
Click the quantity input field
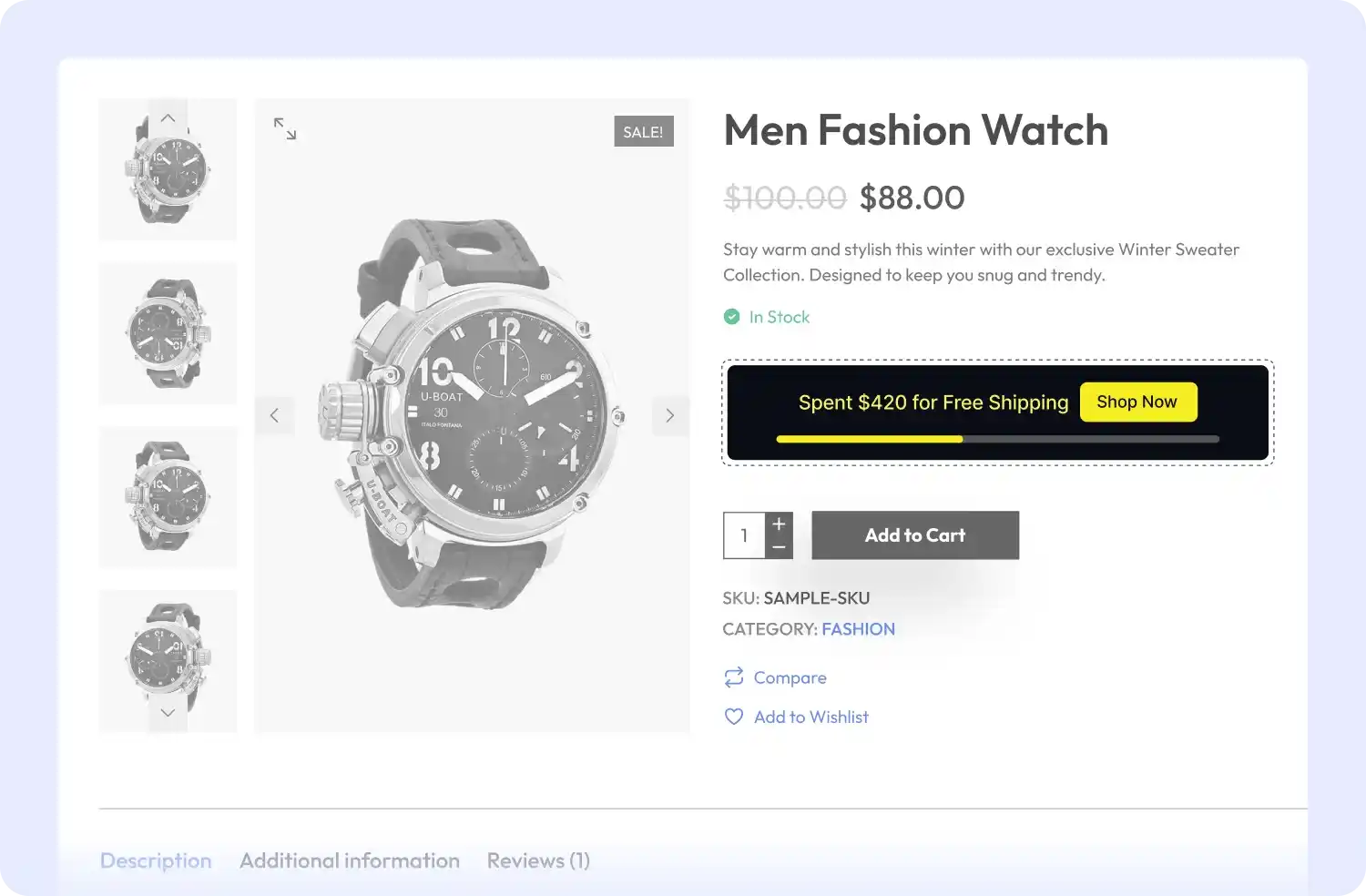tap(744, 535)
